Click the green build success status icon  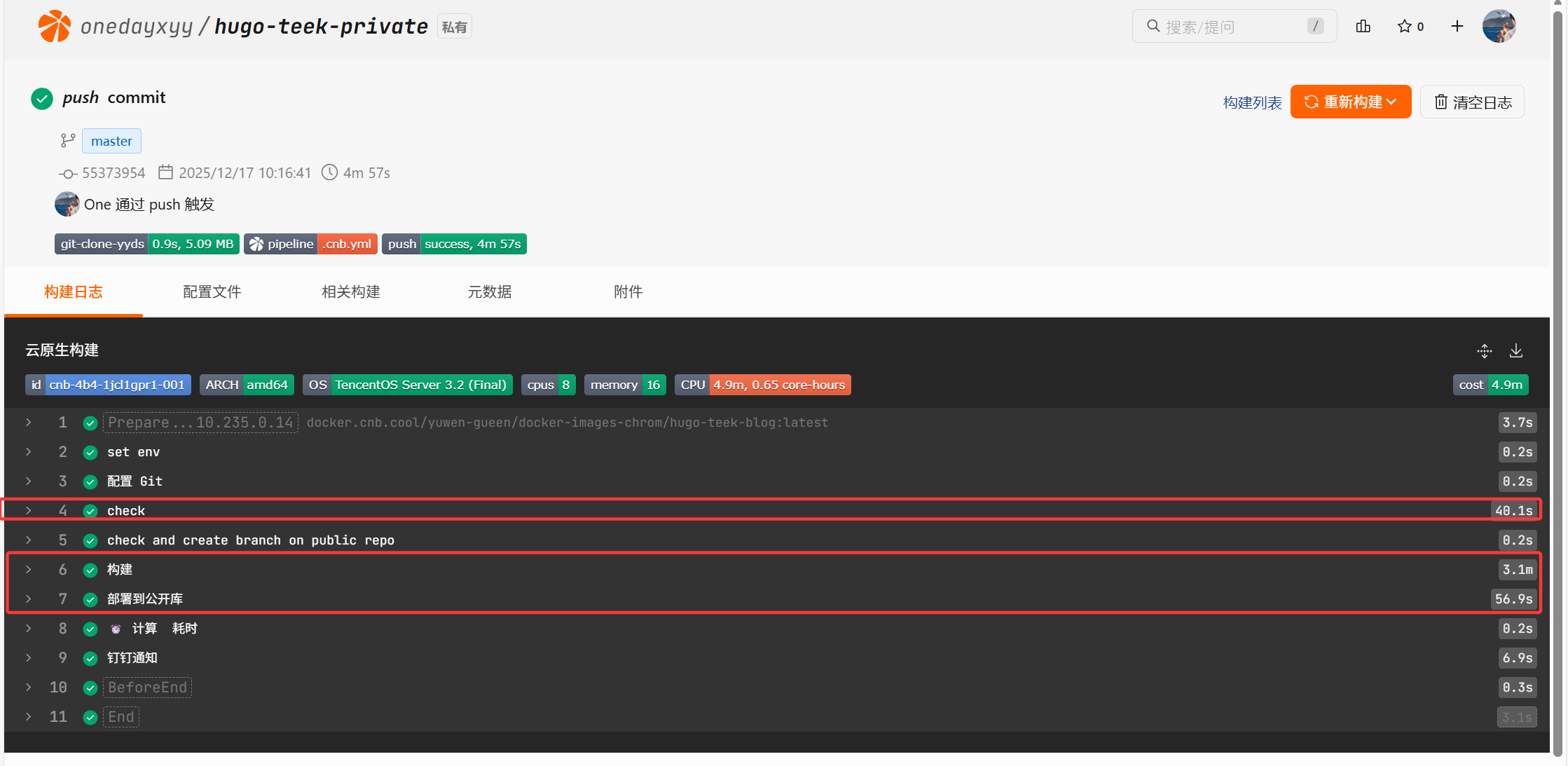tap(42, 99)
